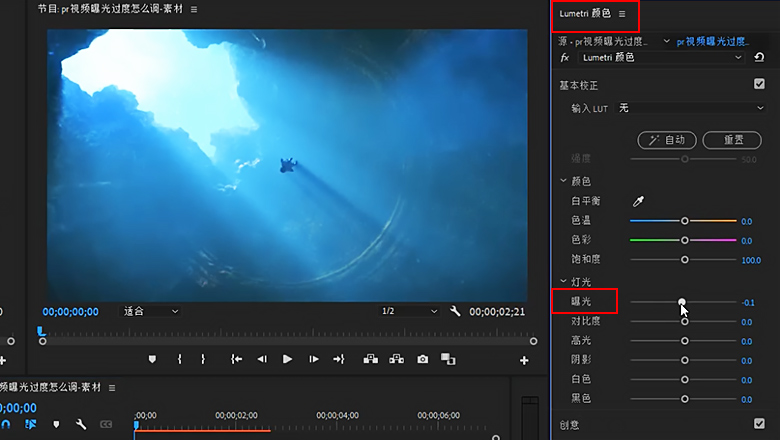The width and height of the screenshot is (780, 440).
Task: Expand the Creative (创意) section header
Action: (569, 425)
